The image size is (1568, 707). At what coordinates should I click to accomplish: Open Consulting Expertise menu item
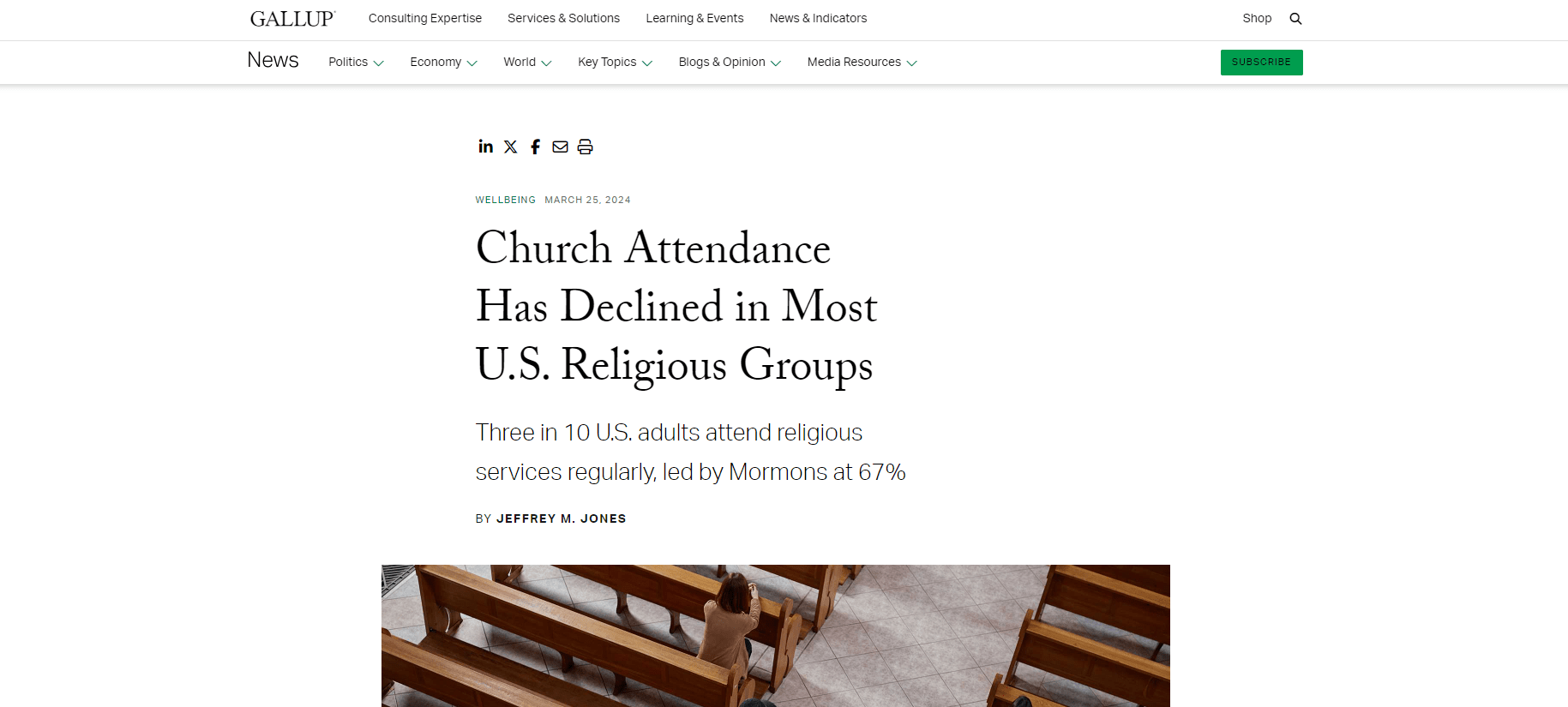point(425,19)
